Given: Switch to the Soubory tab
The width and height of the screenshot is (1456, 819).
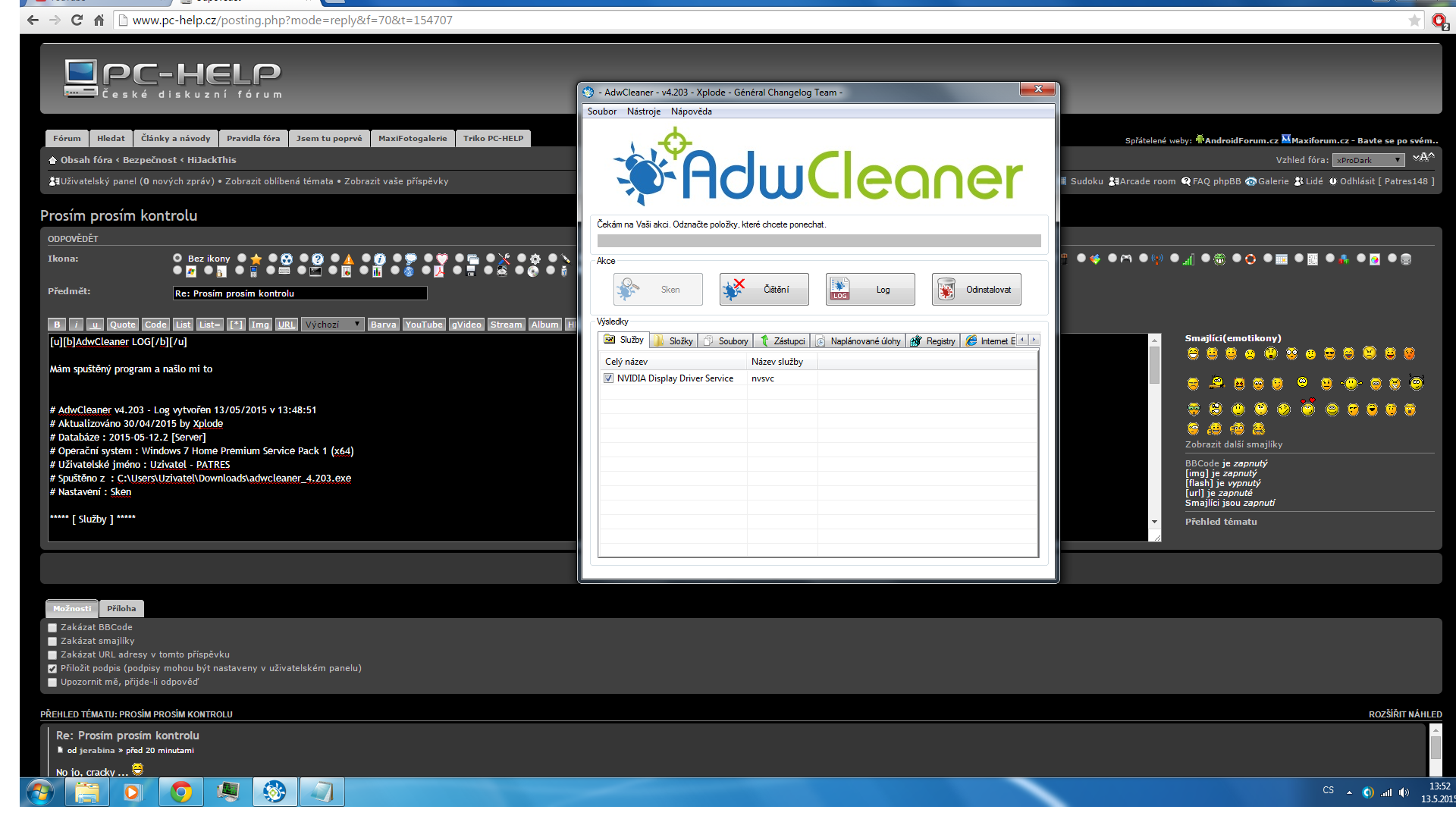Looking at the screenshot, I should [726, 341].
